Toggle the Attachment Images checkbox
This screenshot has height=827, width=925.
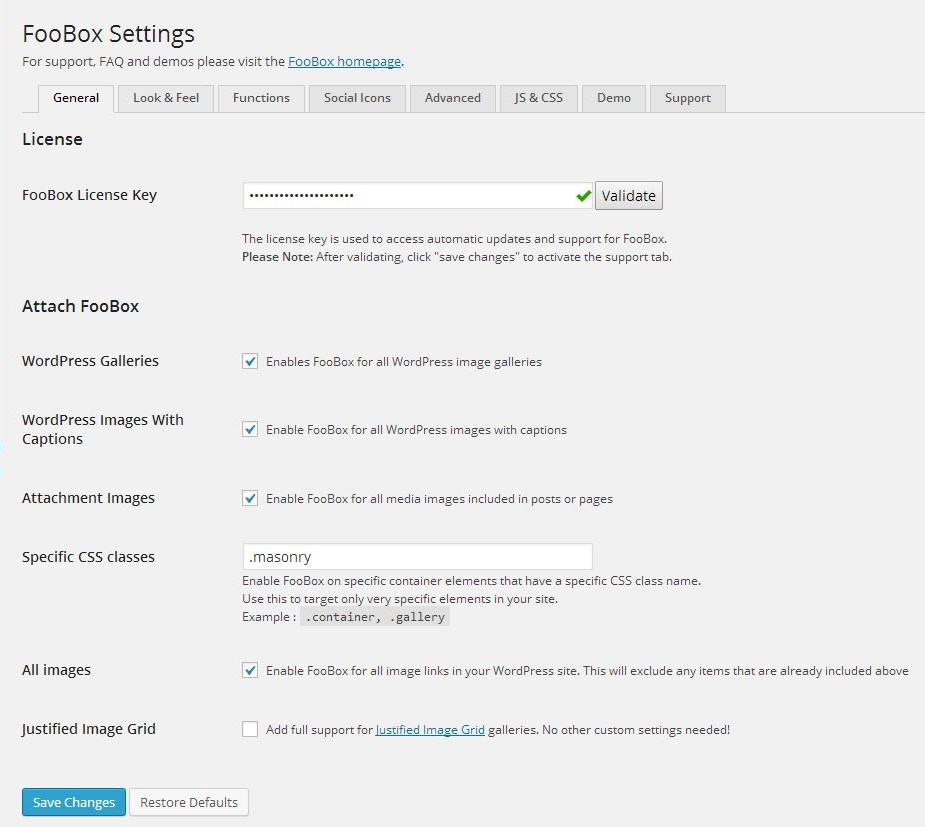click(250, 498)
